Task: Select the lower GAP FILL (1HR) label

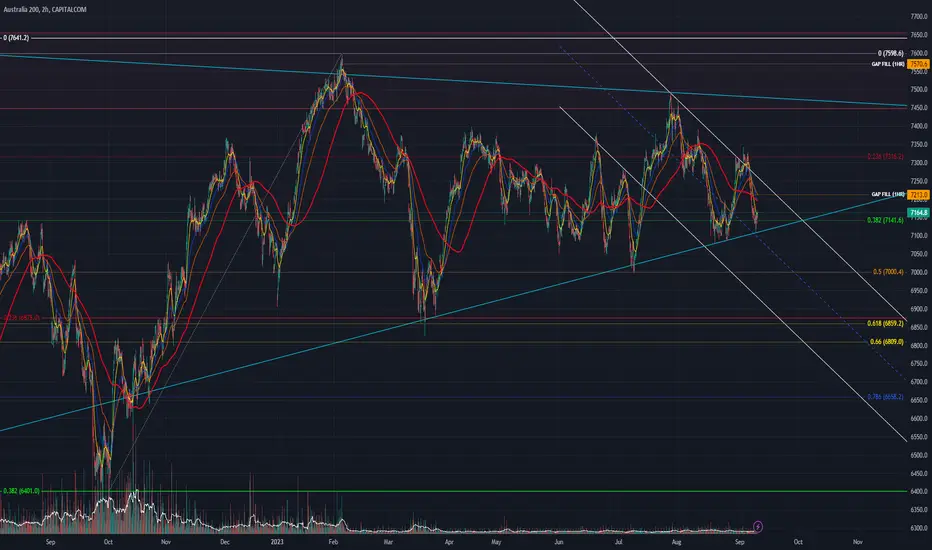Action: (x=888, y=194)
